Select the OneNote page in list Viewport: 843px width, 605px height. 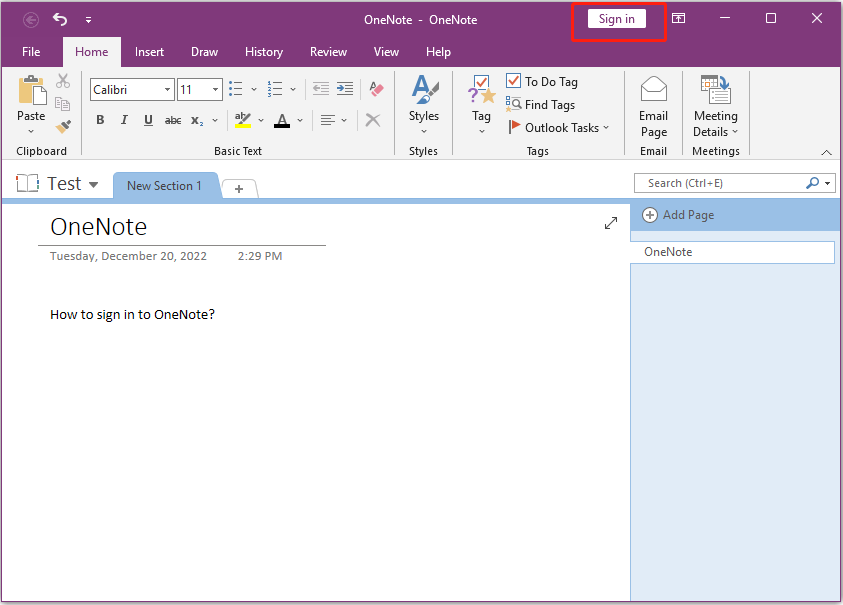(x=732, y=252)
